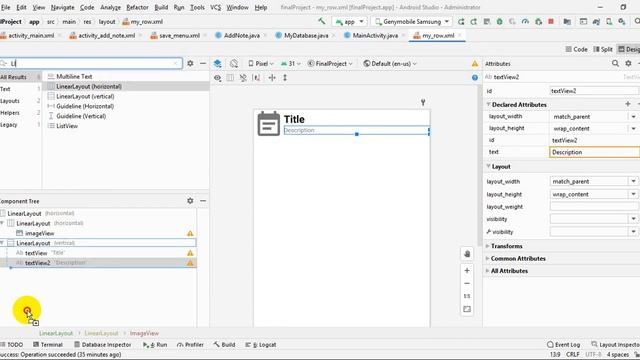Open the Terminal tool window
Viewport: 640px width, 360px height.
(48, 344)
